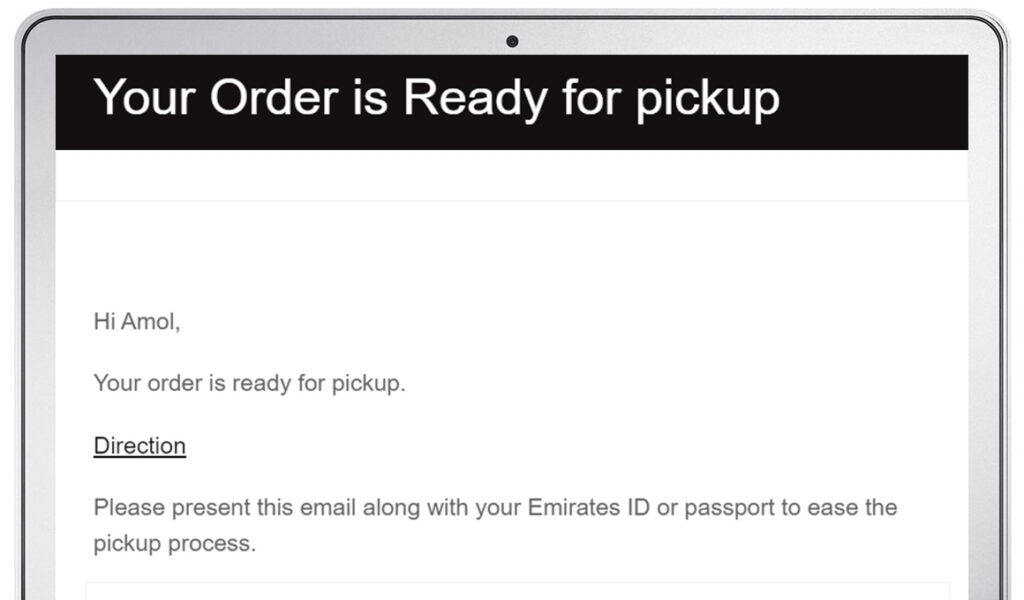Click the 'Hi Amol,' greeting line
Screen dimensions: 1024x600
136,321
